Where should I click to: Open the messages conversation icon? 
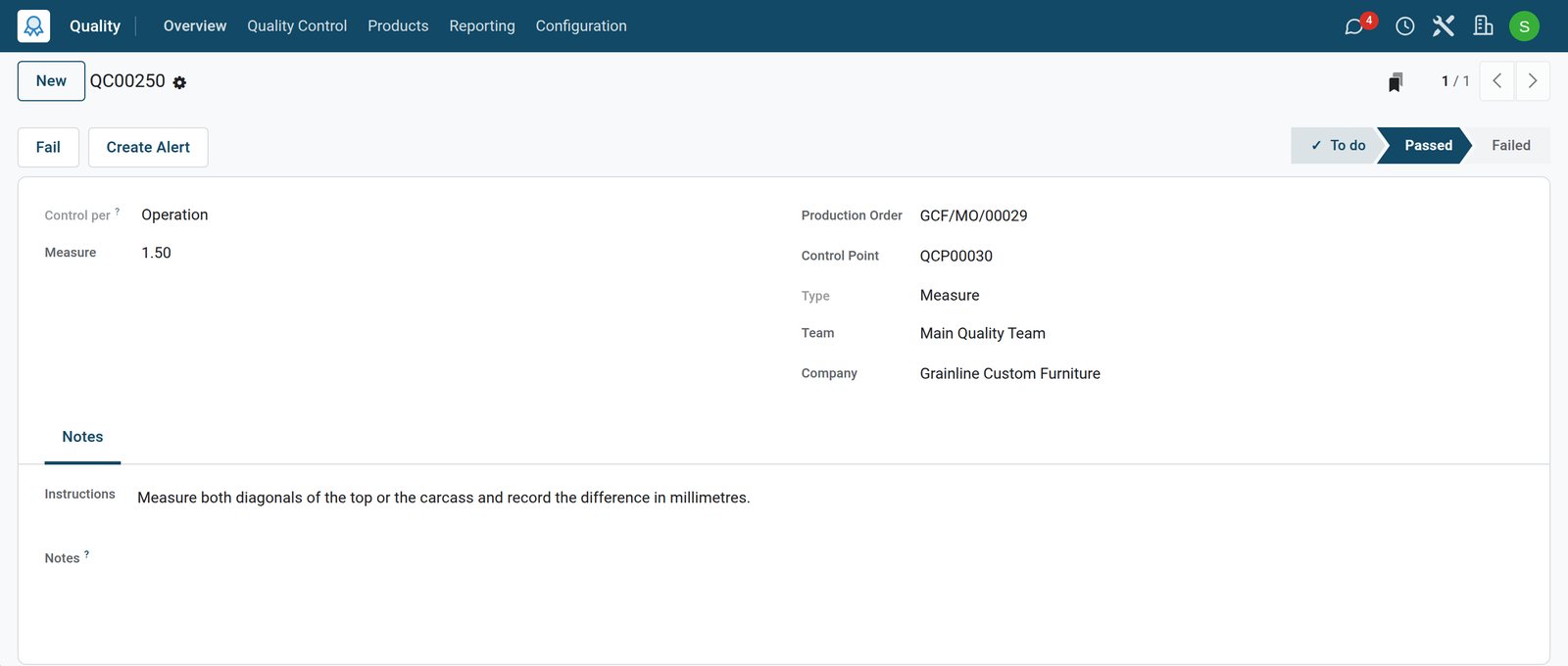(x=1354, y=26)
